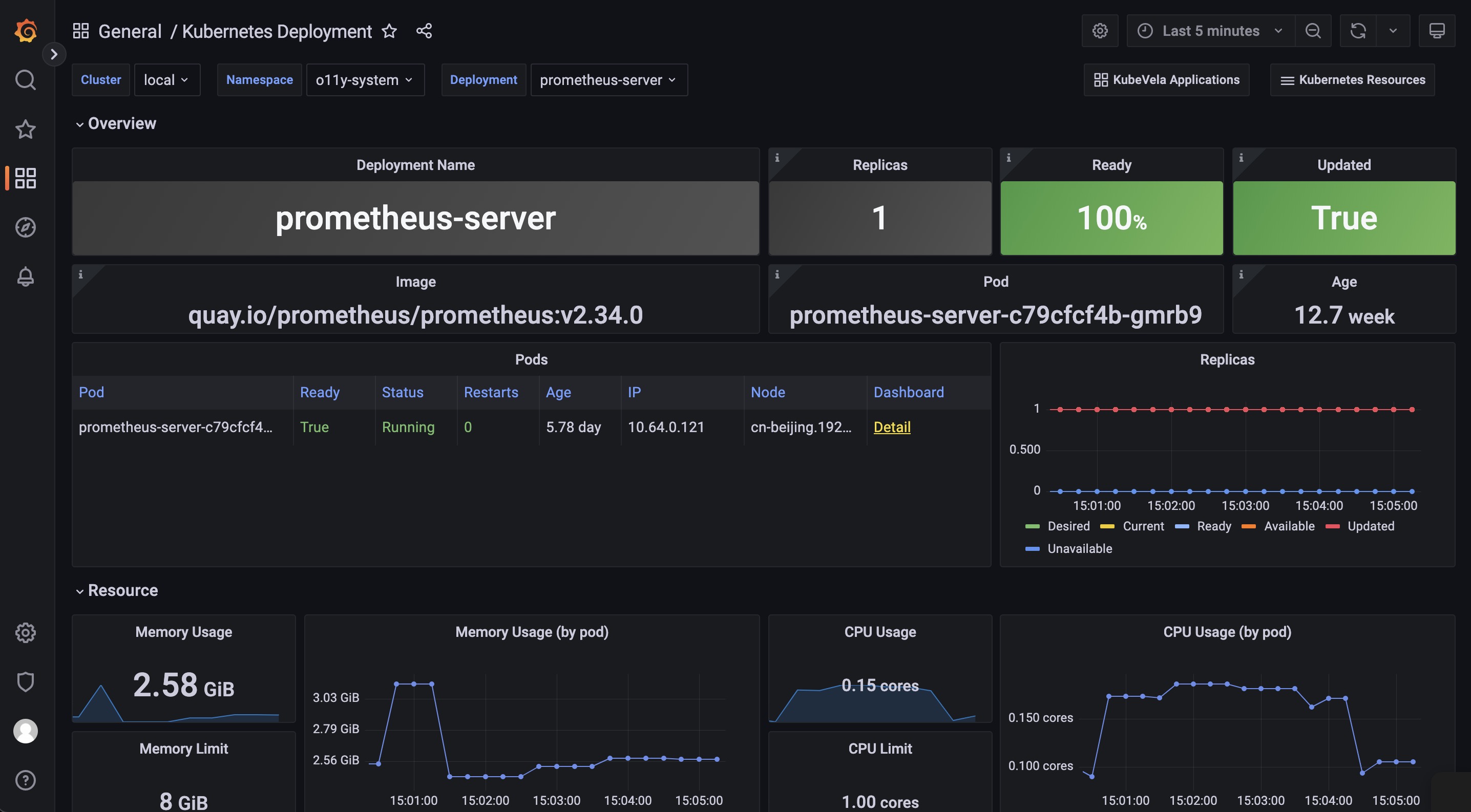The height and width of the screenshot is (812, 1471).
Task: Open the Detail dashboard link
Action: coord(892,427)
